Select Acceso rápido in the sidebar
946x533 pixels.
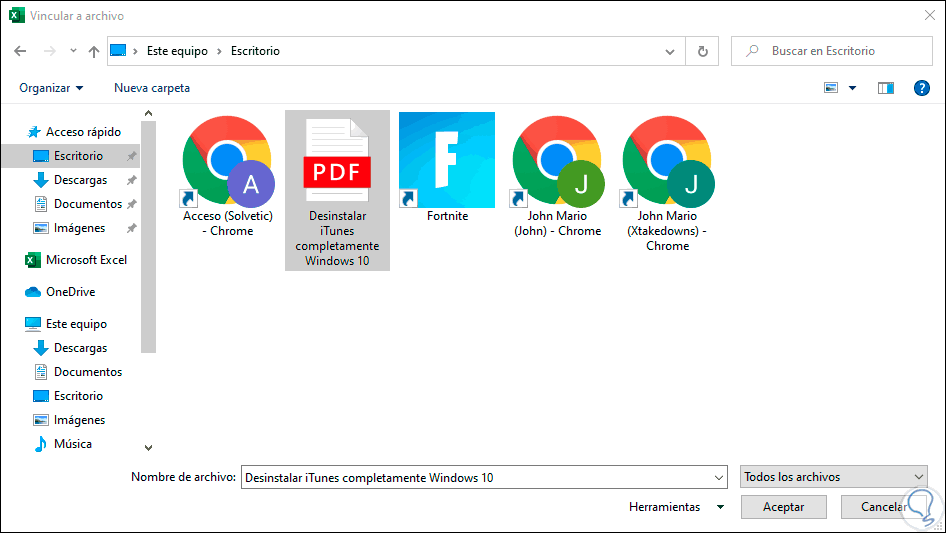[74, 132]
